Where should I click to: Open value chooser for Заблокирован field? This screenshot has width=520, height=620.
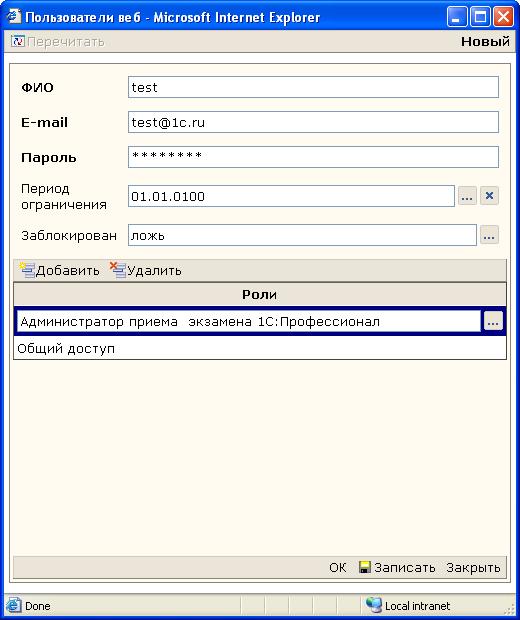tap(489, 235)
